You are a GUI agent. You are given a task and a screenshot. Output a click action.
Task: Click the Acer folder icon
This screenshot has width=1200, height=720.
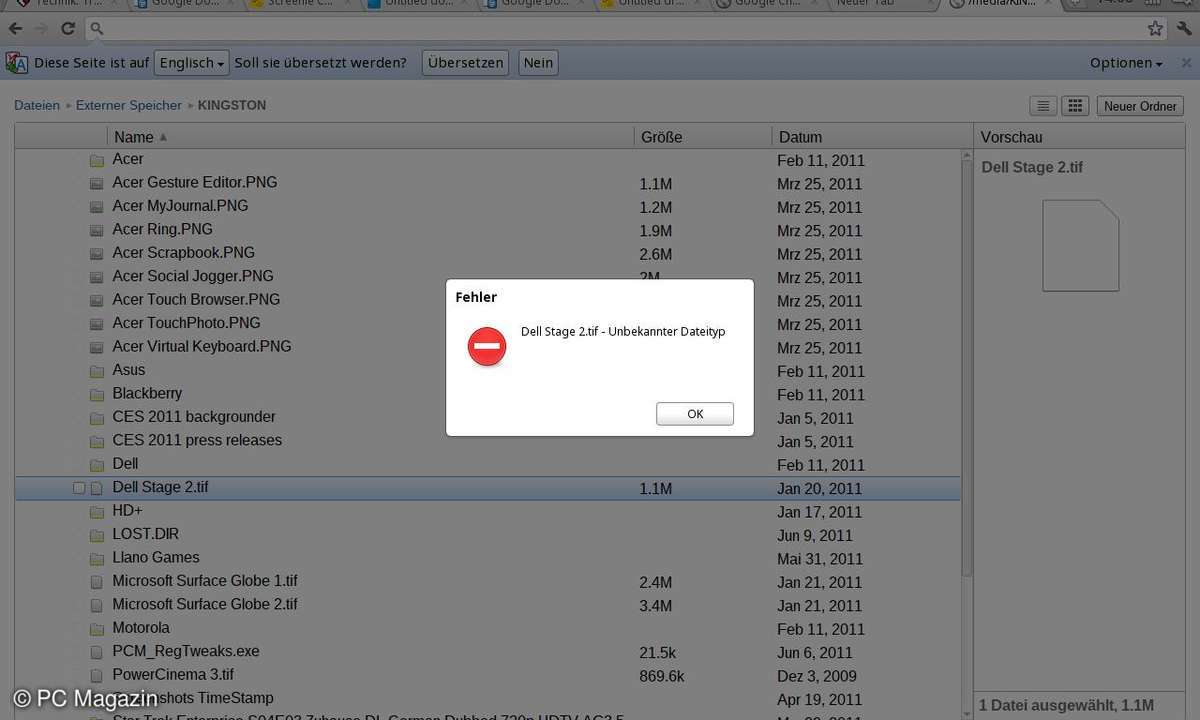pyautogui.click(x=96, y=160)
